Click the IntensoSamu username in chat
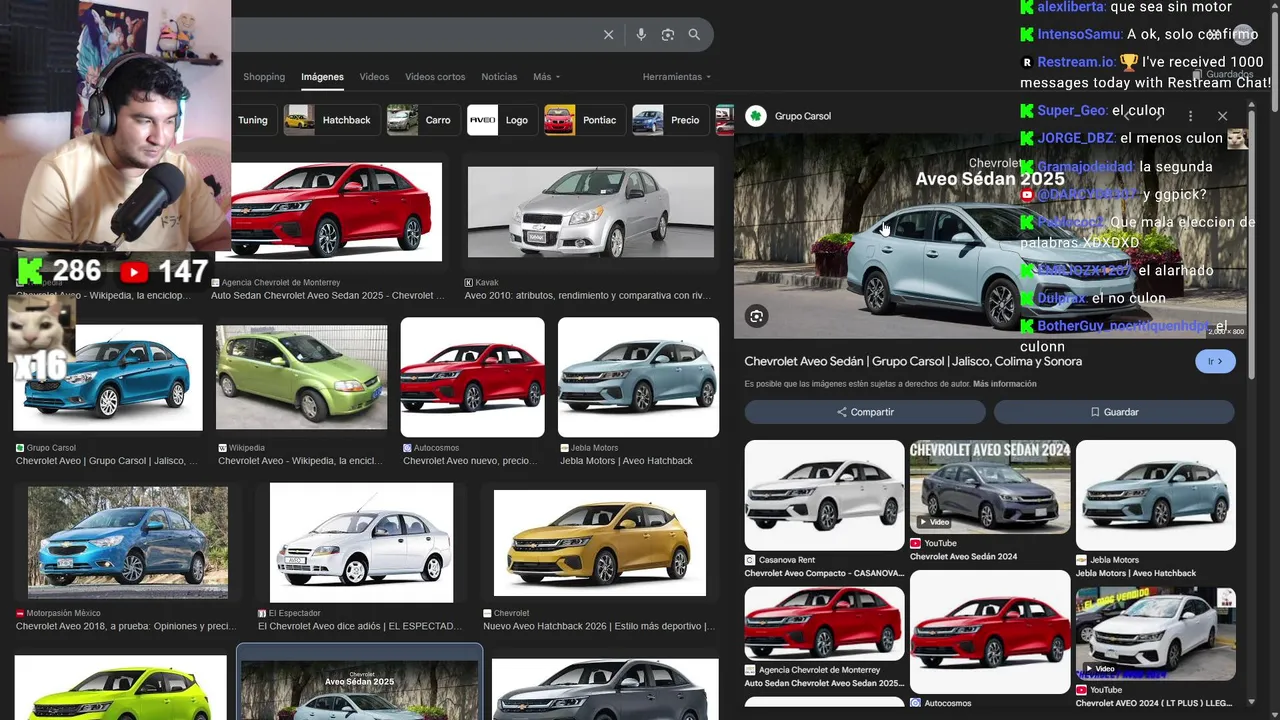 (1079, 34)
